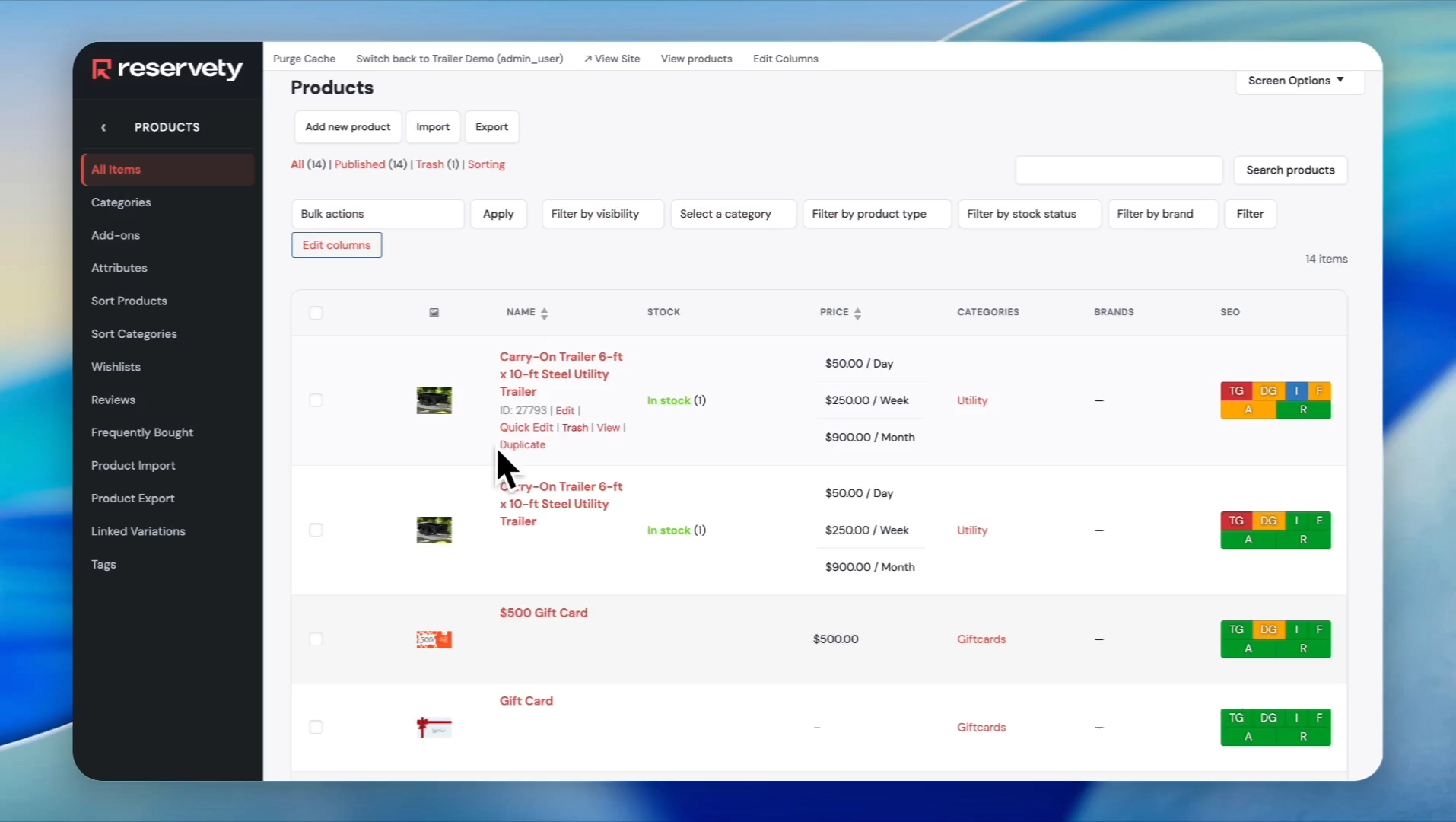View Trash products link
Viewport: 1456px width, 822px height.
430,164
